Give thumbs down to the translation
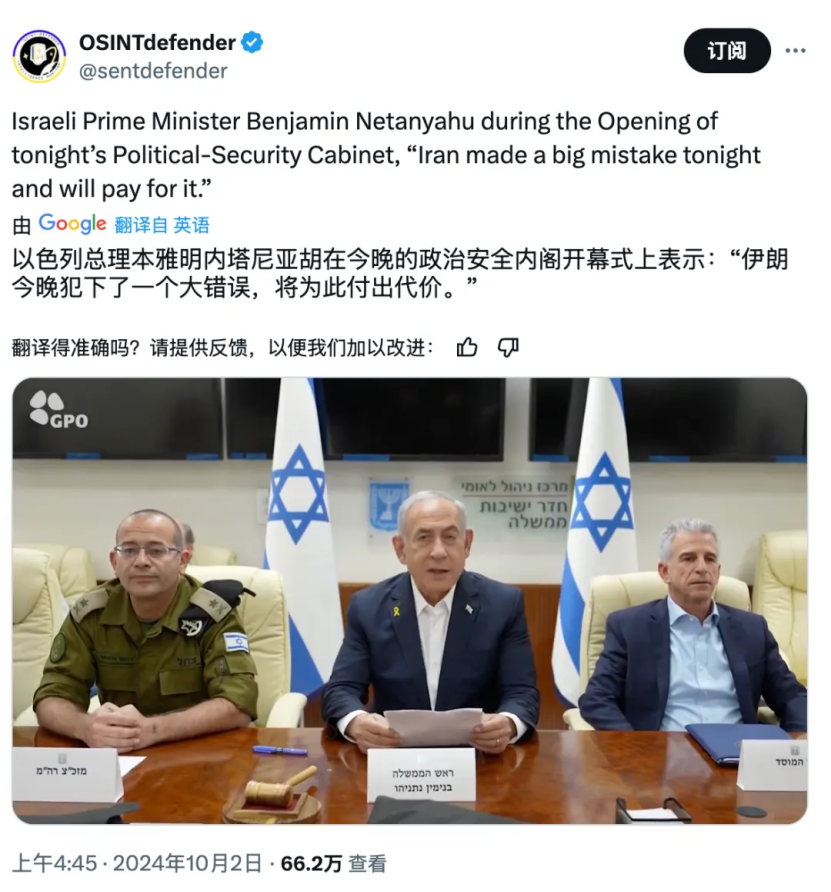Image resolution: width=831 pixels, height=892 pixels. tap(508, 347)
